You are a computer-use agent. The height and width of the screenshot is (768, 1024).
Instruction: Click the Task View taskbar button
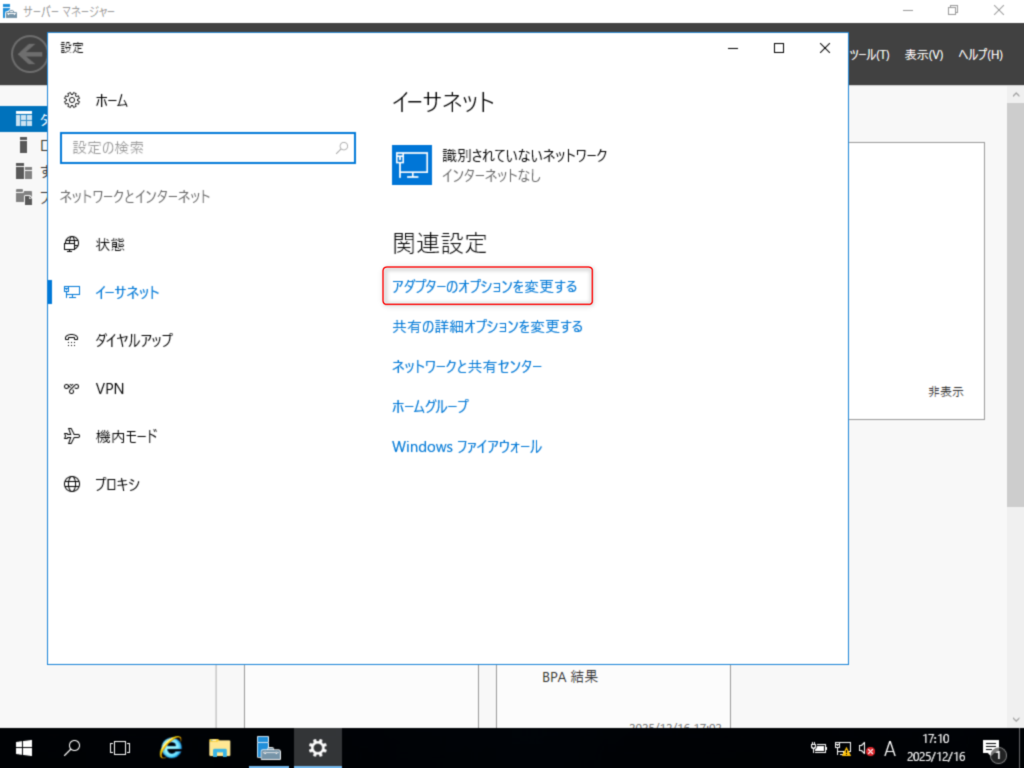tap(120, 747)
